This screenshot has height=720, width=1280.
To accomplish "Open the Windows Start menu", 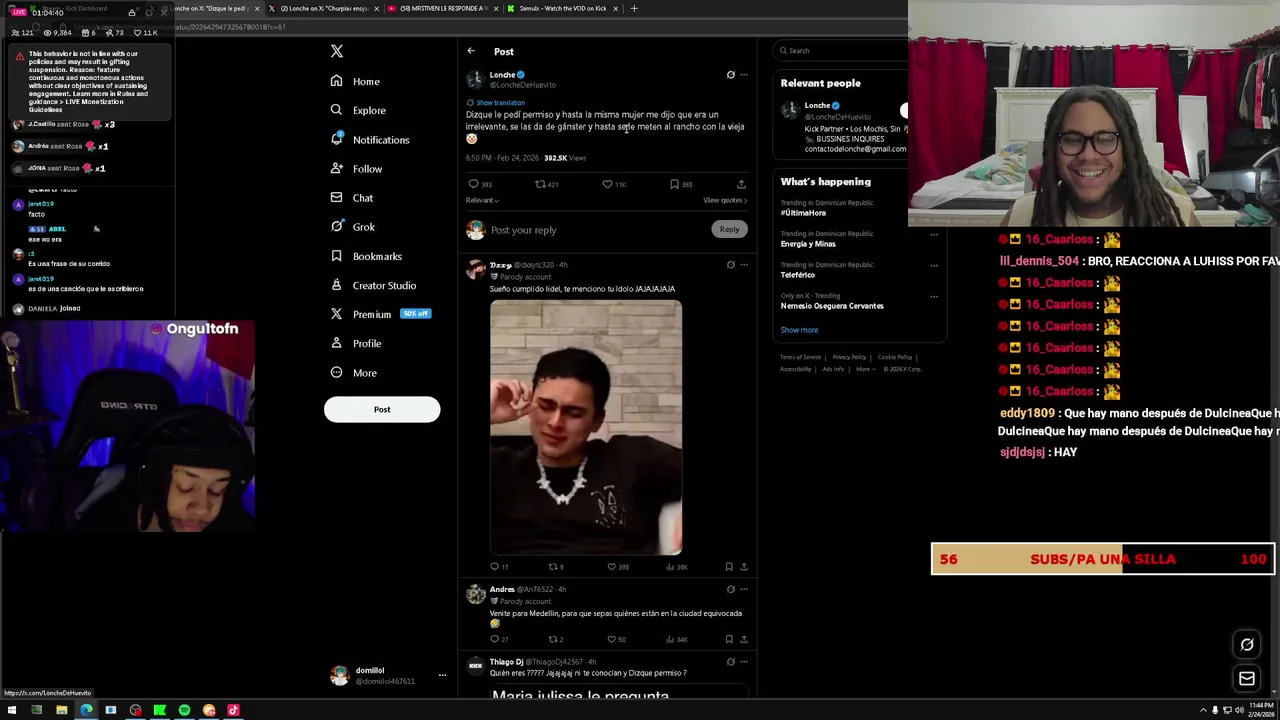I will pyautogui.click(x=12, y=710).
